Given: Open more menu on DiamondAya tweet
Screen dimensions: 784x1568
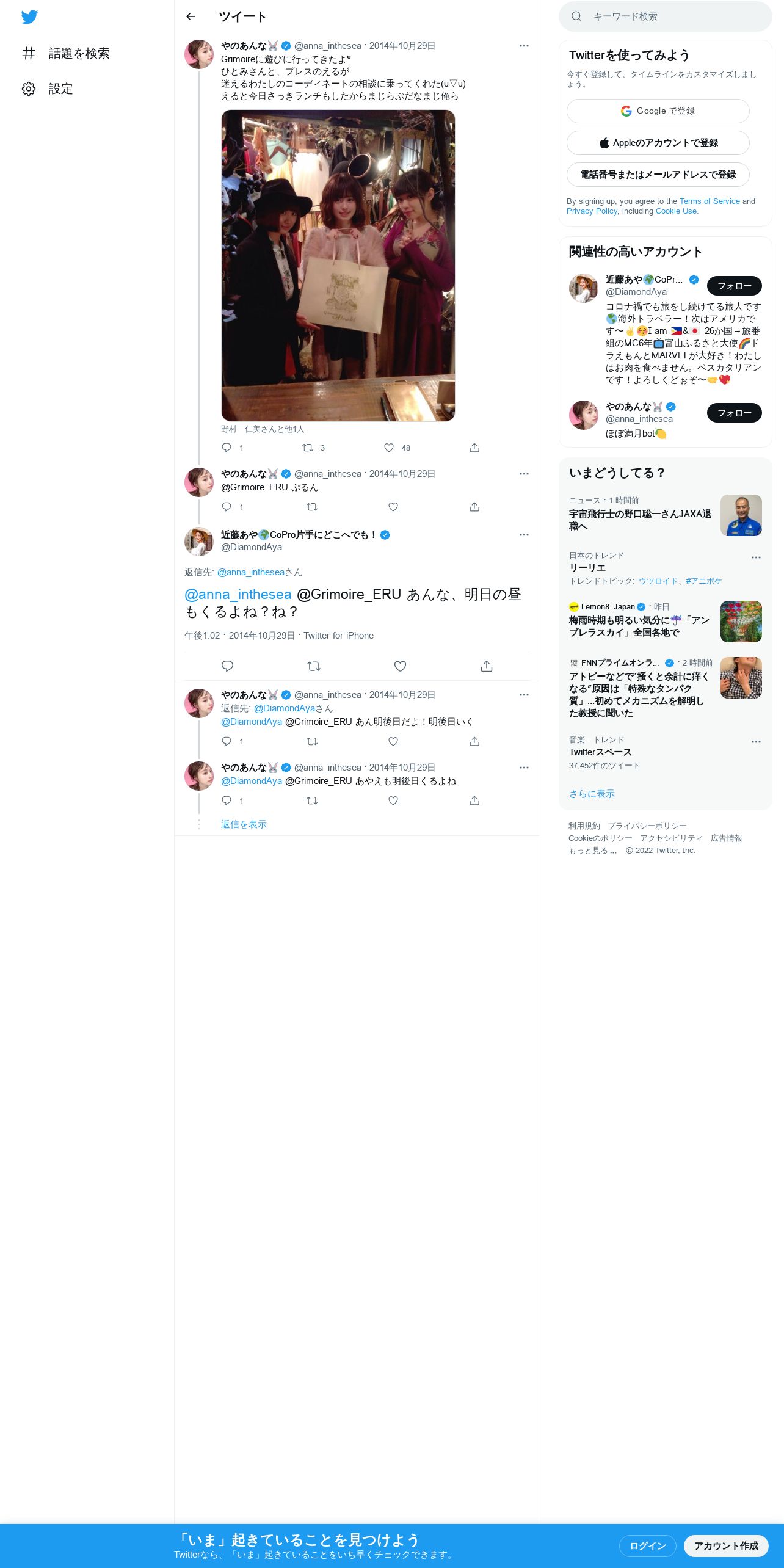Looking at the screenshot, I should pyautogui.click(x=524, y=535).
